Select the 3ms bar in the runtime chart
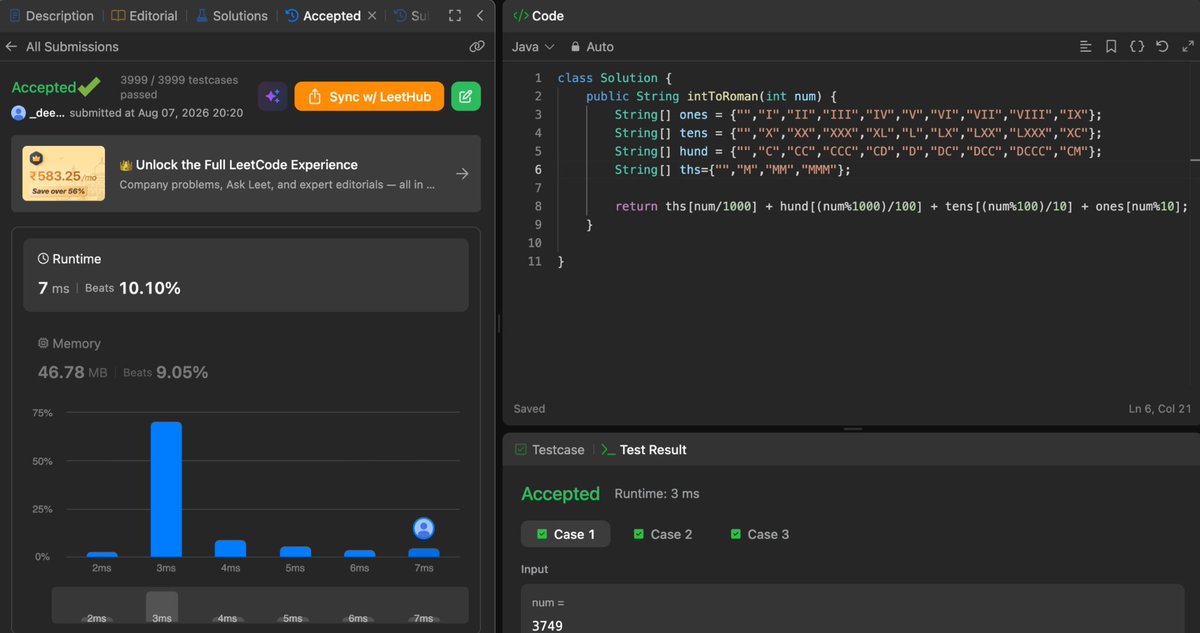Viewport: 1200px width, 633px height. (x=166, y=489)
